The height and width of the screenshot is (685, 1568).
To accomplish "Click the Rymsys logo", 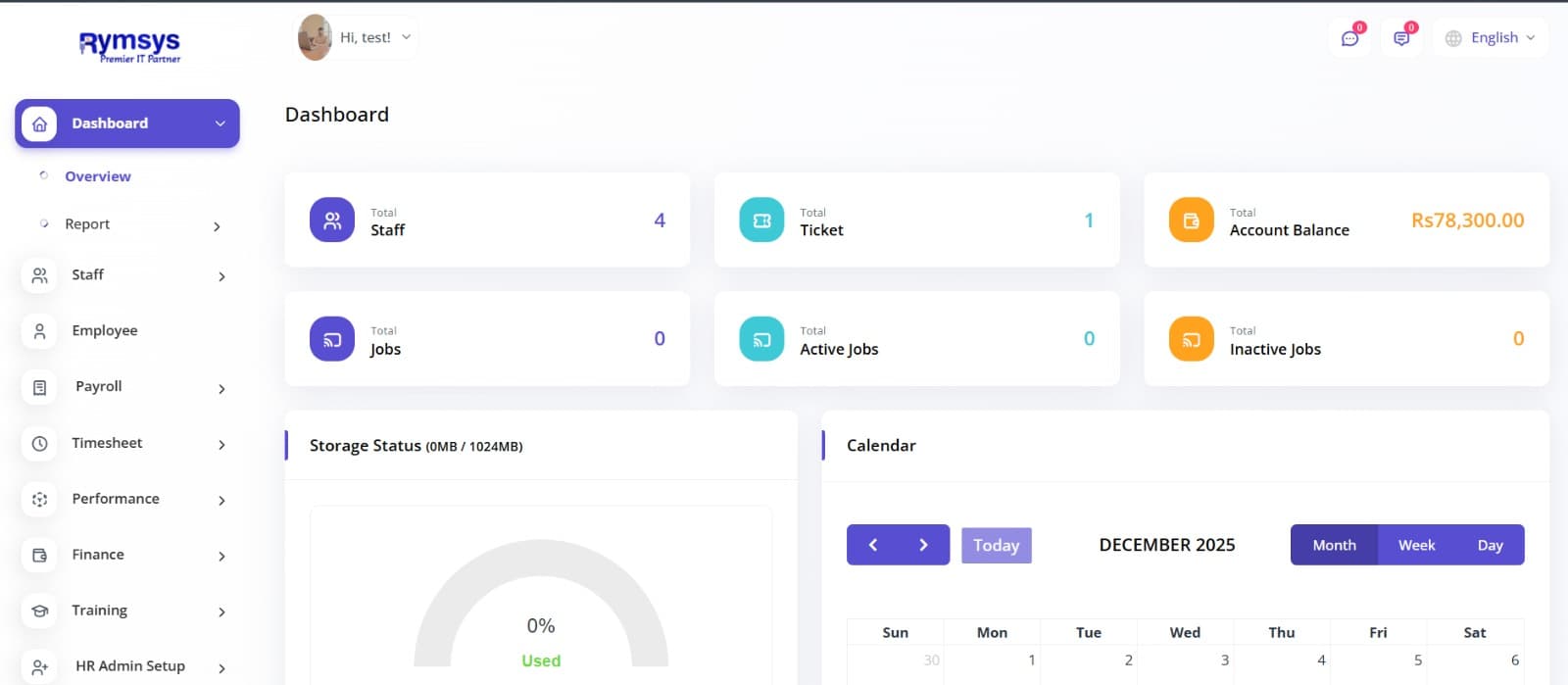I will click(x=129, y=45).
